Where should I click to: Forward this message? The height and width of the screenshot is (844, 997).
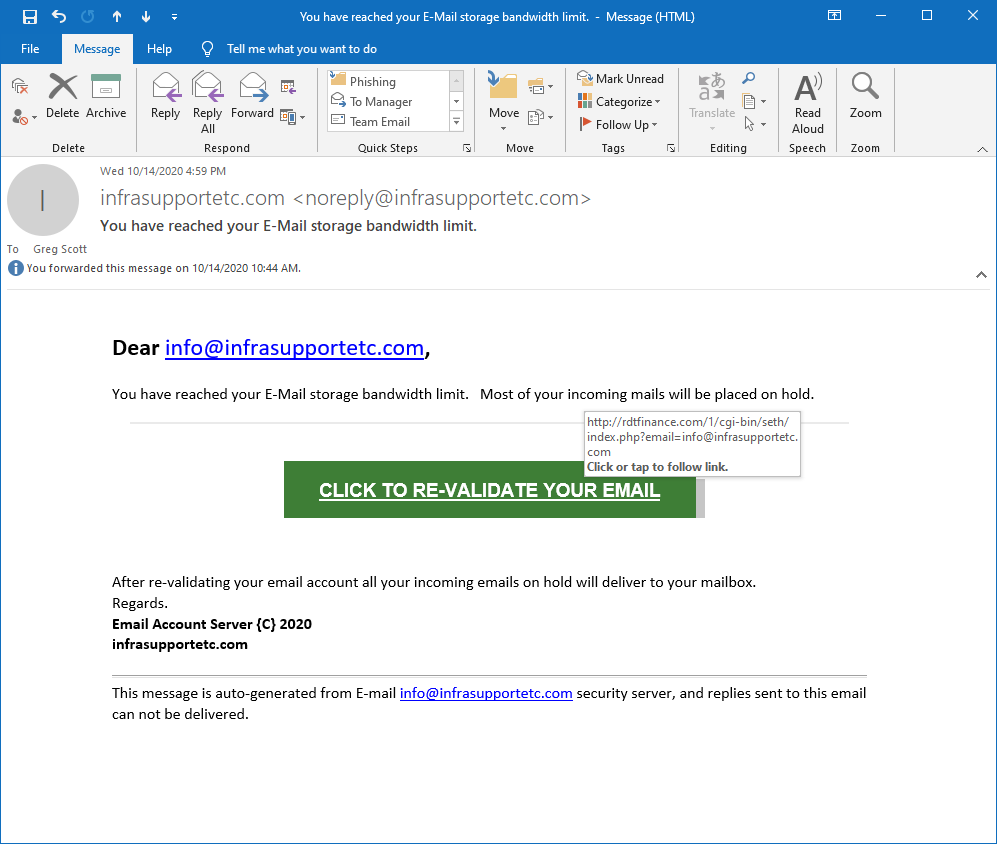[252, 97]
